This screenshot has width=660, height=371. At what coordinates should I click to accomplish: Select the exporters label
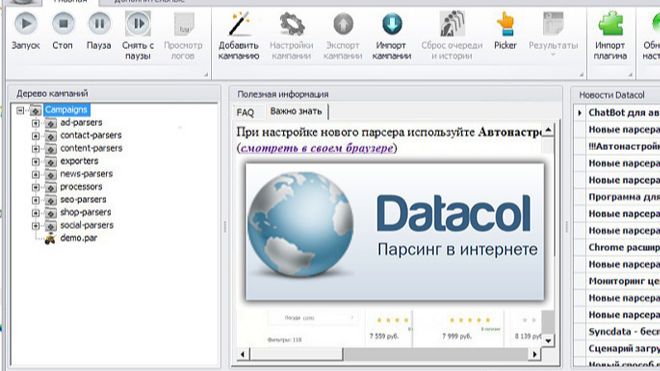coord(79,161)
